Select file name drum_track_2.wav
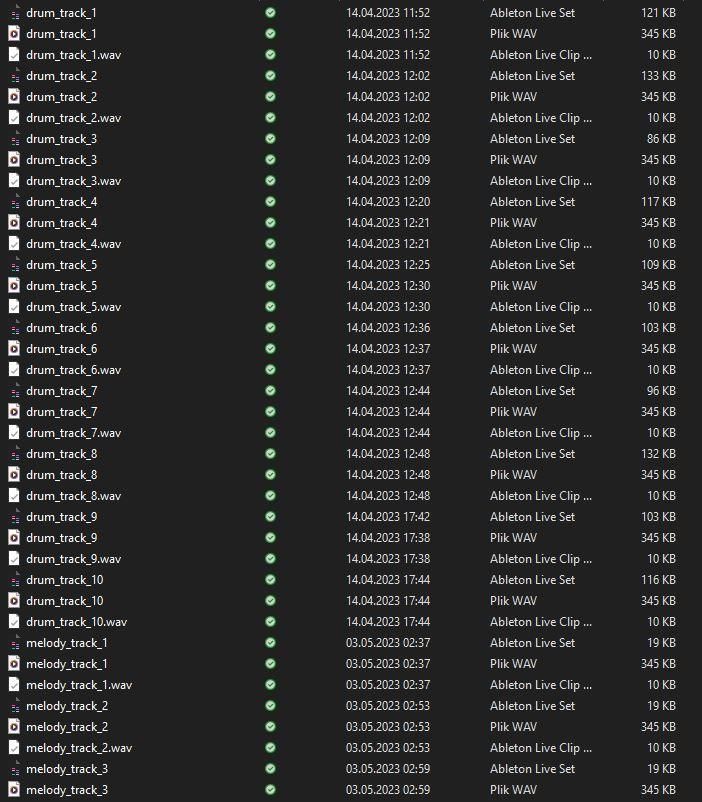702x802 pixels. [x=74, y=118]
